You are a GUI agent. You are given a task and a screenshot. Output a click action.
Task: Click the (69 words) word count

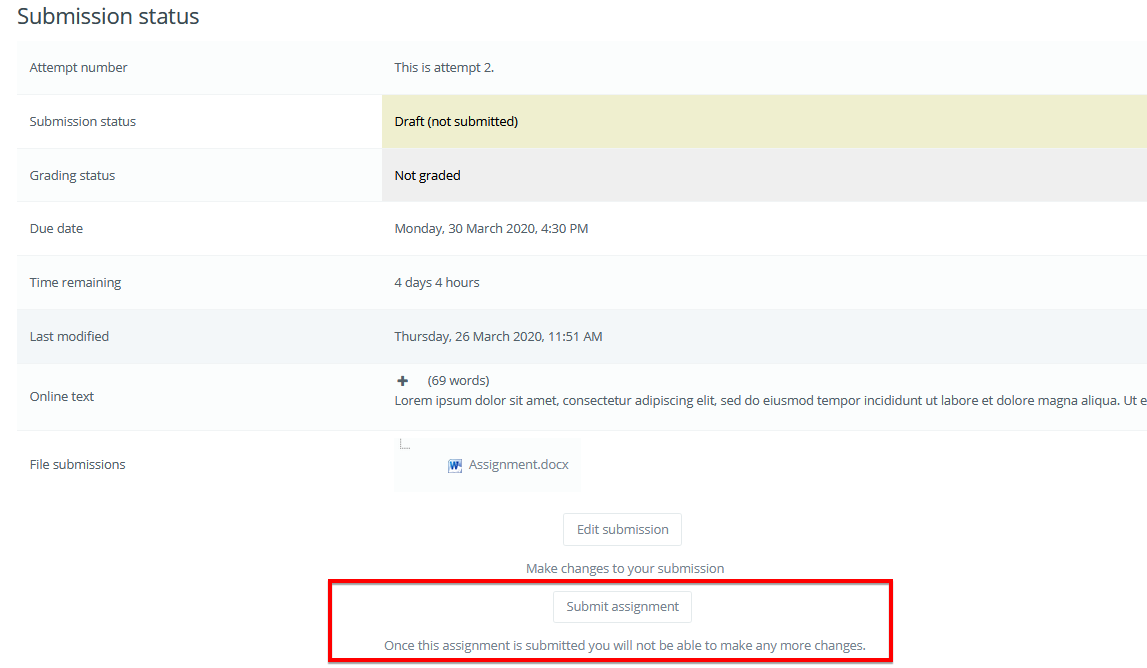[458, 381]
